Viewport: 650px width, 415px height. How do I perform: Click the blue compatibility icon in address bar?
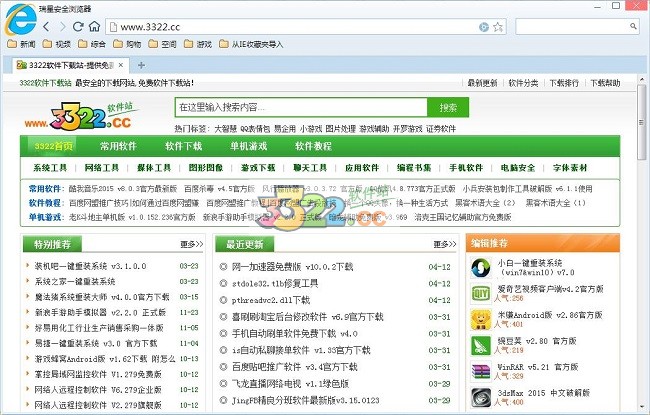click(484, 27)
